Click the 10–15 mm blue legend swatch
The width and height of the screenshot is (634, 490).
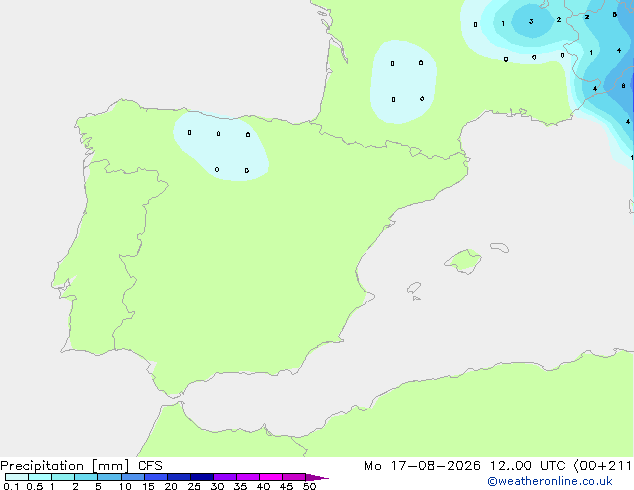click(133, 477)
